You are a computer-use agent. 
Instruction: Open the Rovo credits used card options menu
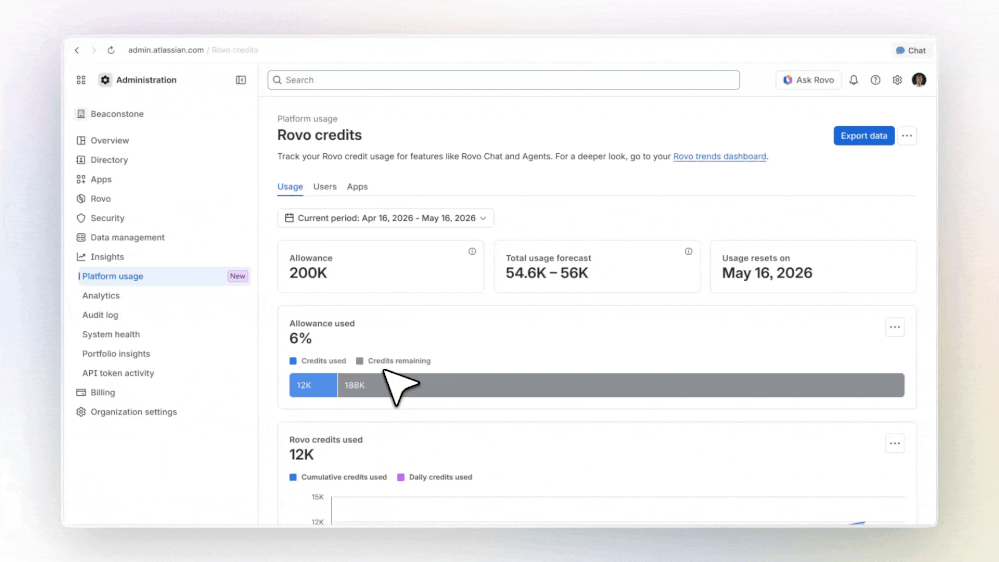click(x=895, y=443)
